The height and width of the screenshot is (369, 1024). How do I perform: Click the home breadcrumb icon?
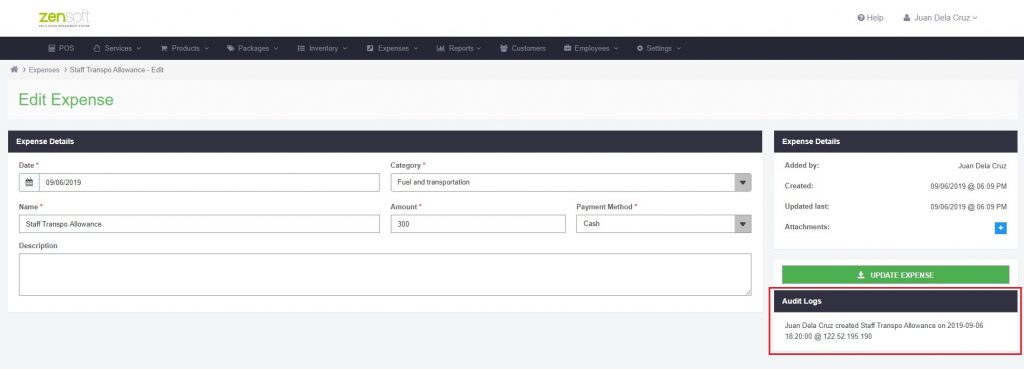coord(14,69)
